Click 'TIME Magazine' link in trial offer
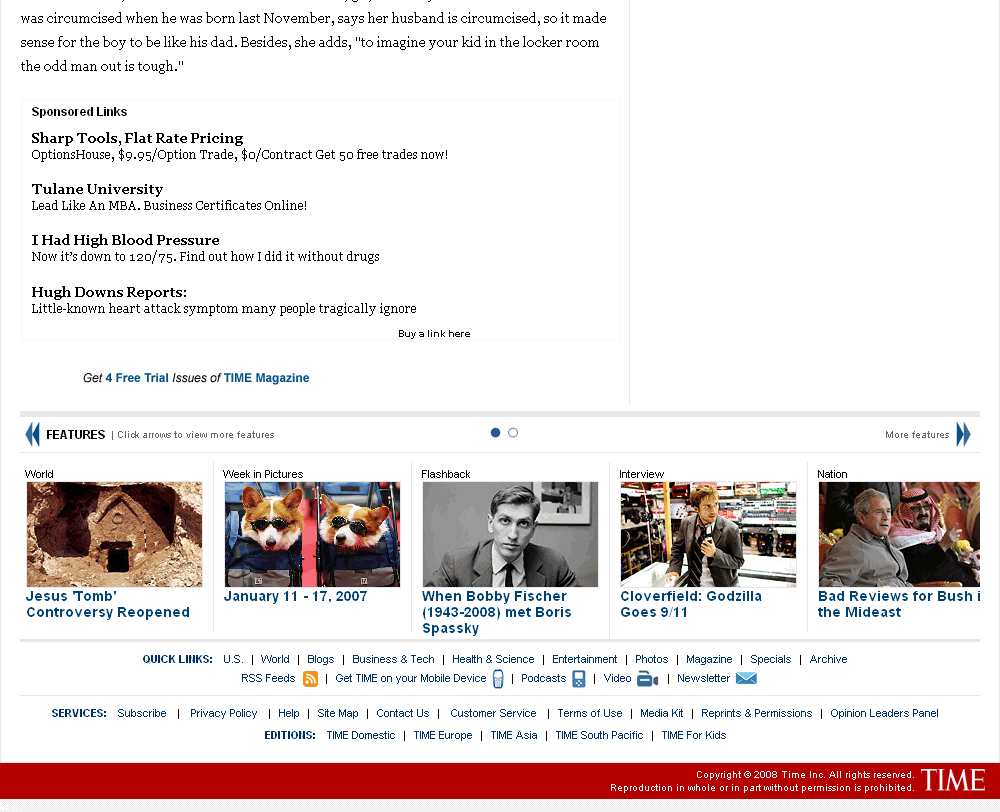 [266, 378]
